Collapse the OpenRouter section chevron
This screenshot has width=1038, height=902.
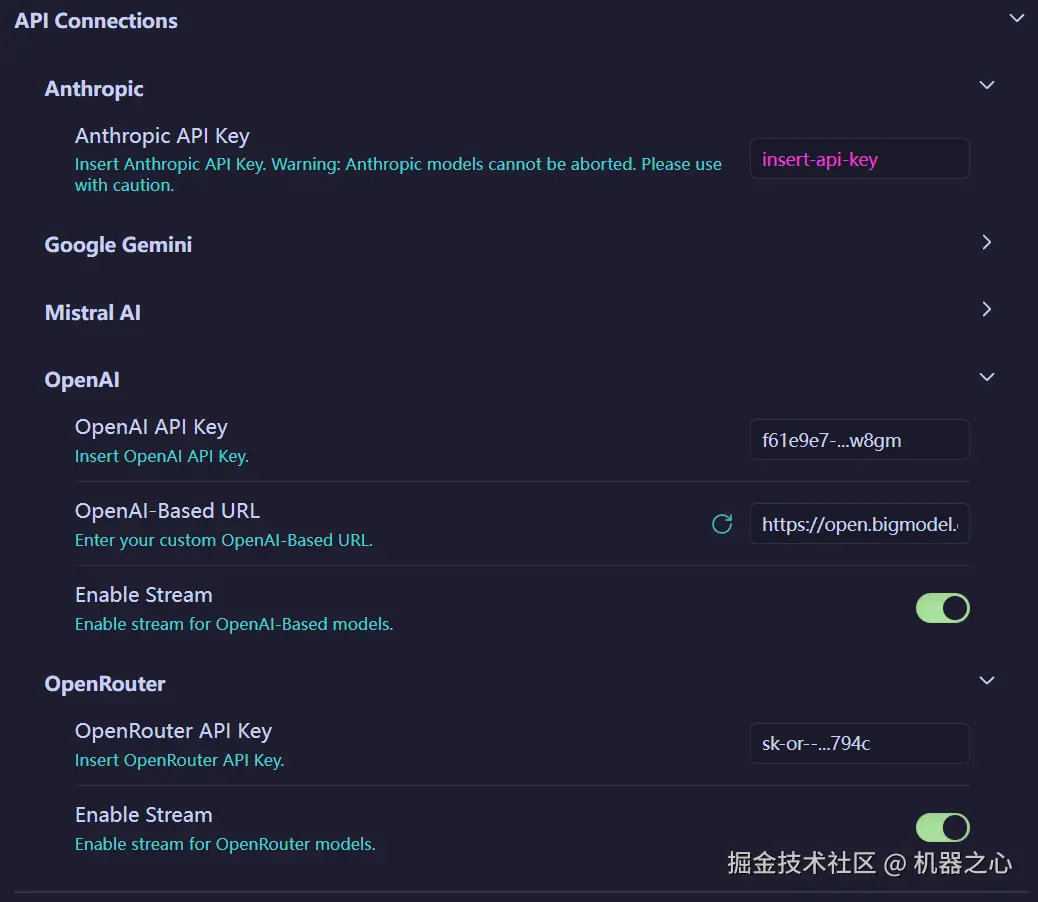[986, 680]
